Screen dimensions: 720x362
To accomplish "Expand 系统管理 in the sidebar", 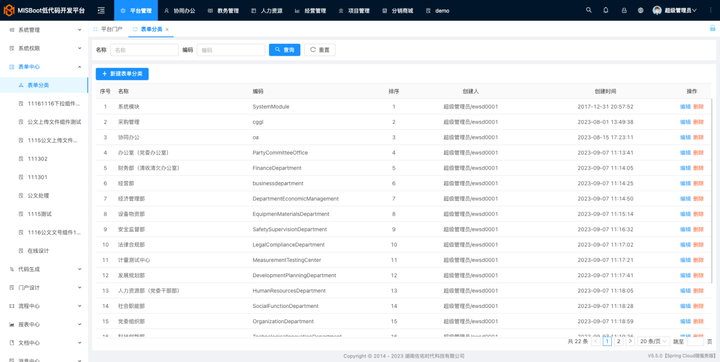I will (x=44, y=30).
